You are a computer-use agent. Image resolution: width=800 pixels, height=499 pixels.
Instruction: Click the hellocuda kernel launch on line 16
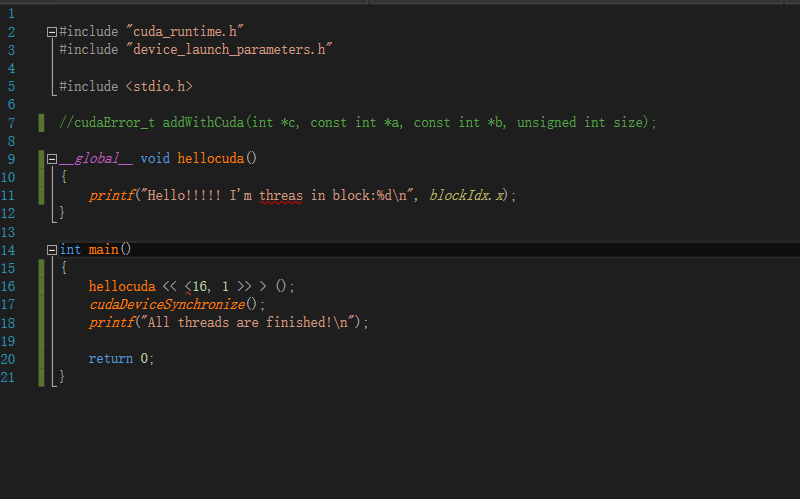pos(122,286)
